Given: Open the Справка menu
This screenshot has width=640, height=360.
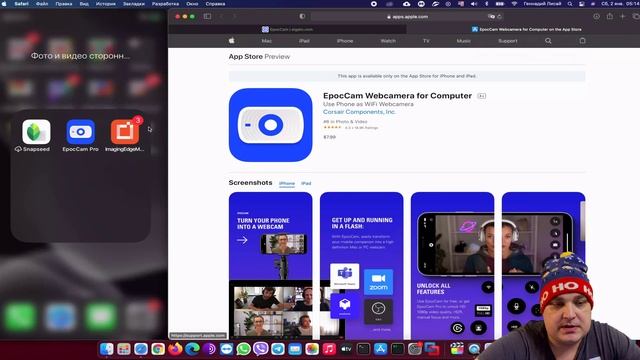Looking at the screenshot, I should click(x=215, y=4).
